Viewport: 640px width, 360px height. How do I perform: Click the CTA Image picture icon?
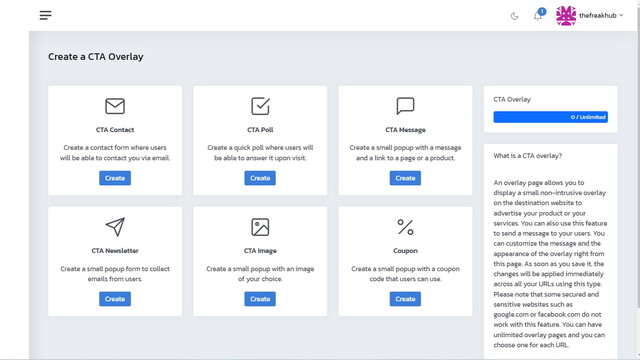260,227
